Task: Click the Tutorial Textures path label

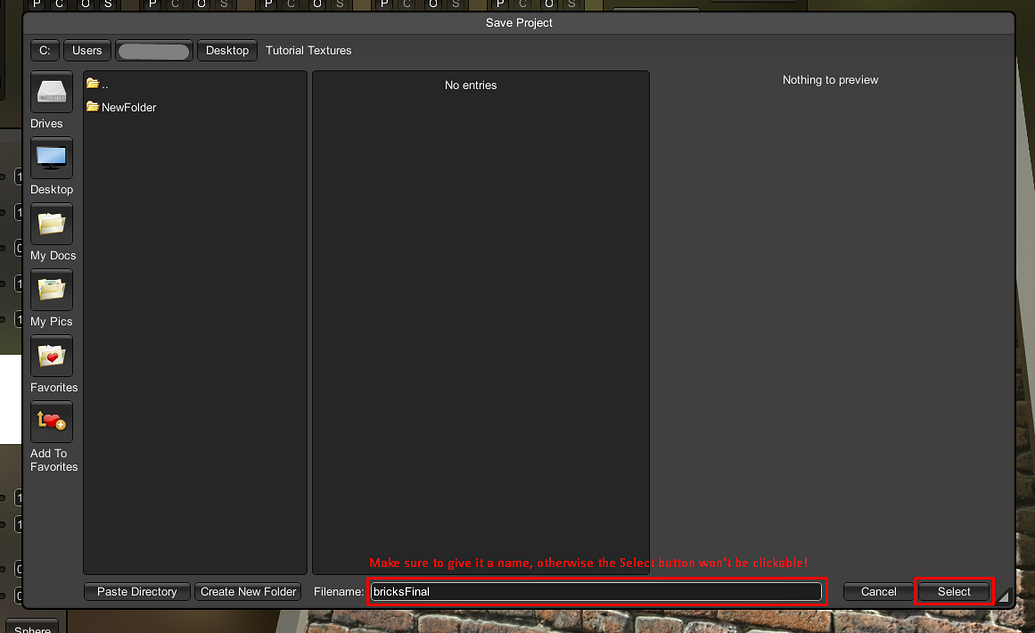Action: (x=308, y=51)
